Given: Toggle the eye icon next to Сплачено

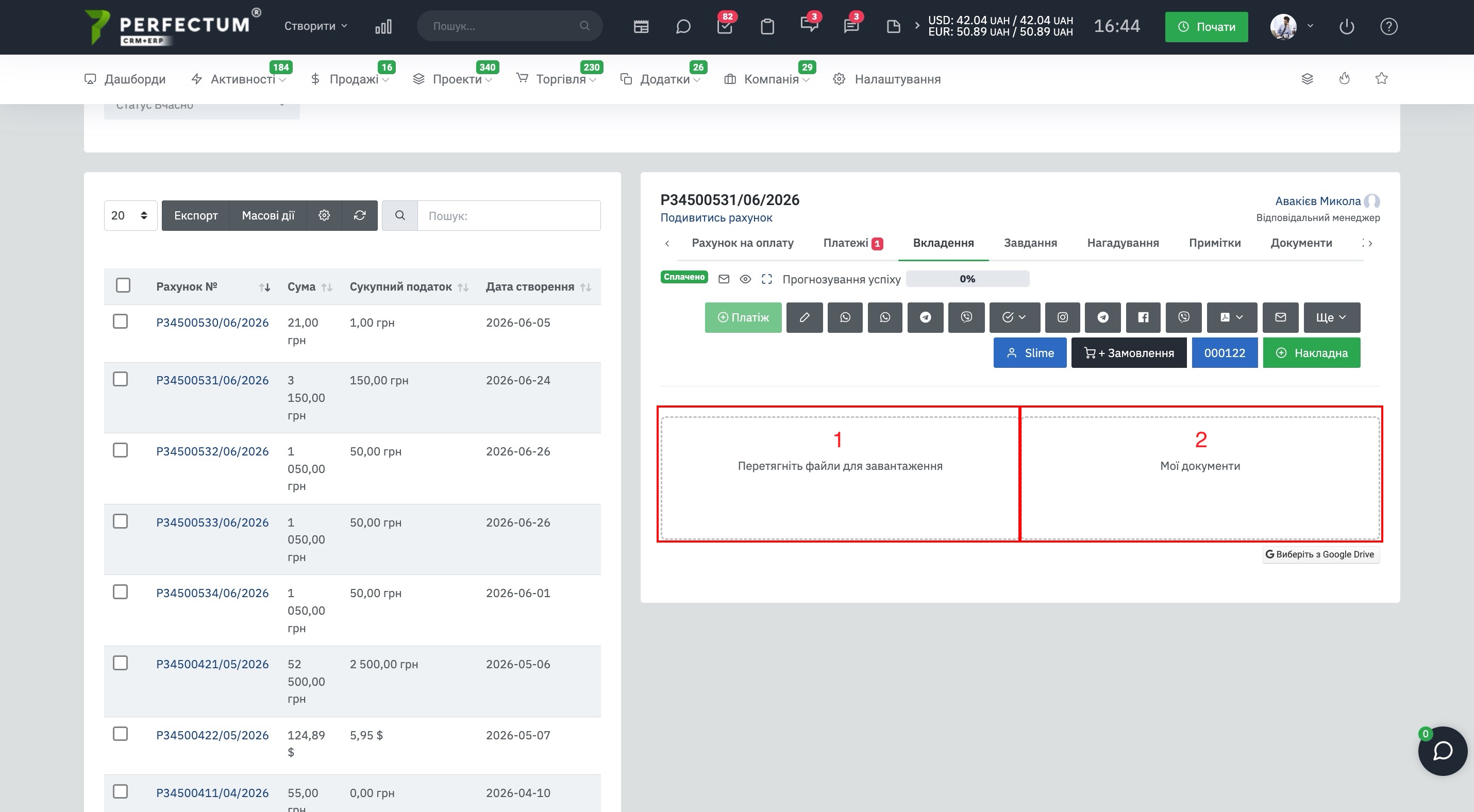Looking at the screenshot, I should 745,279.
